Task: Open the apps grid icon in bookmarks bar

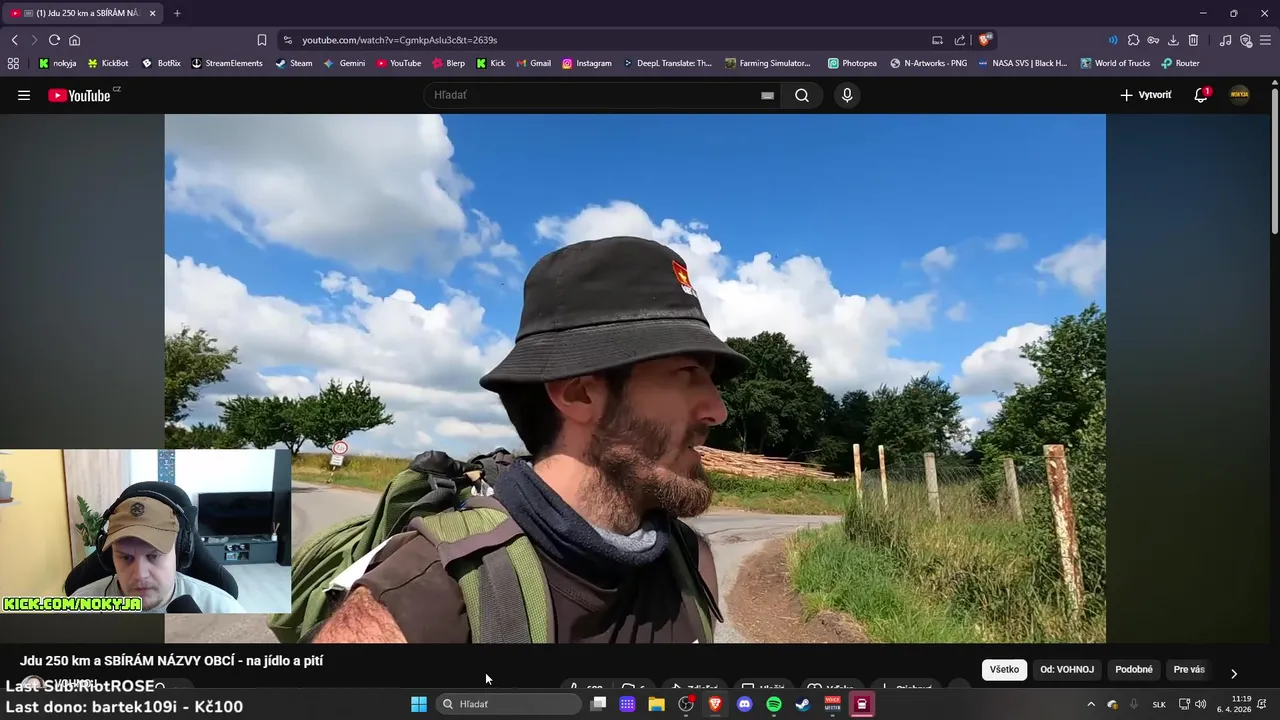Action: pos(13,63)
